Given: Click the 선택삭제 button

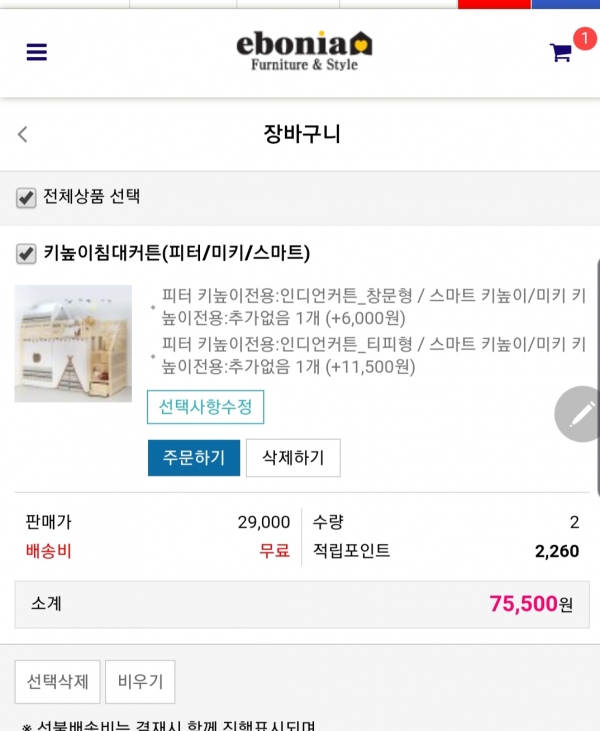Looking at the screenshot, I should (57, 682).
